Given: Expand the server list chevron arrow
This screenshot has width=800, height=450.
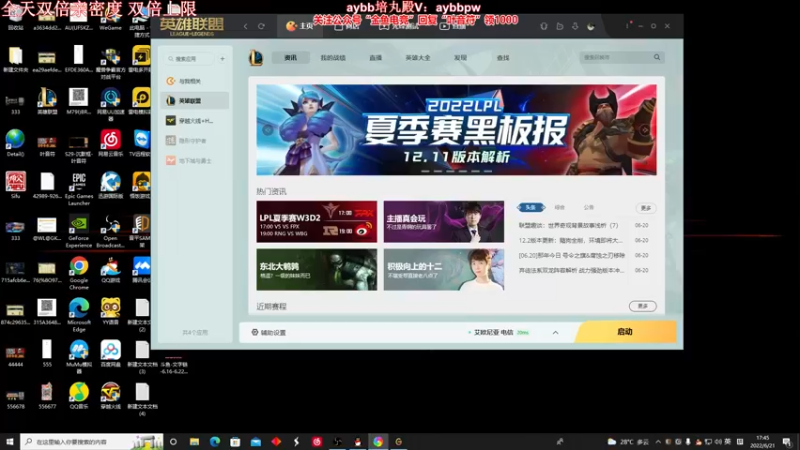Looking at the screenshot, I should [556, 333].
